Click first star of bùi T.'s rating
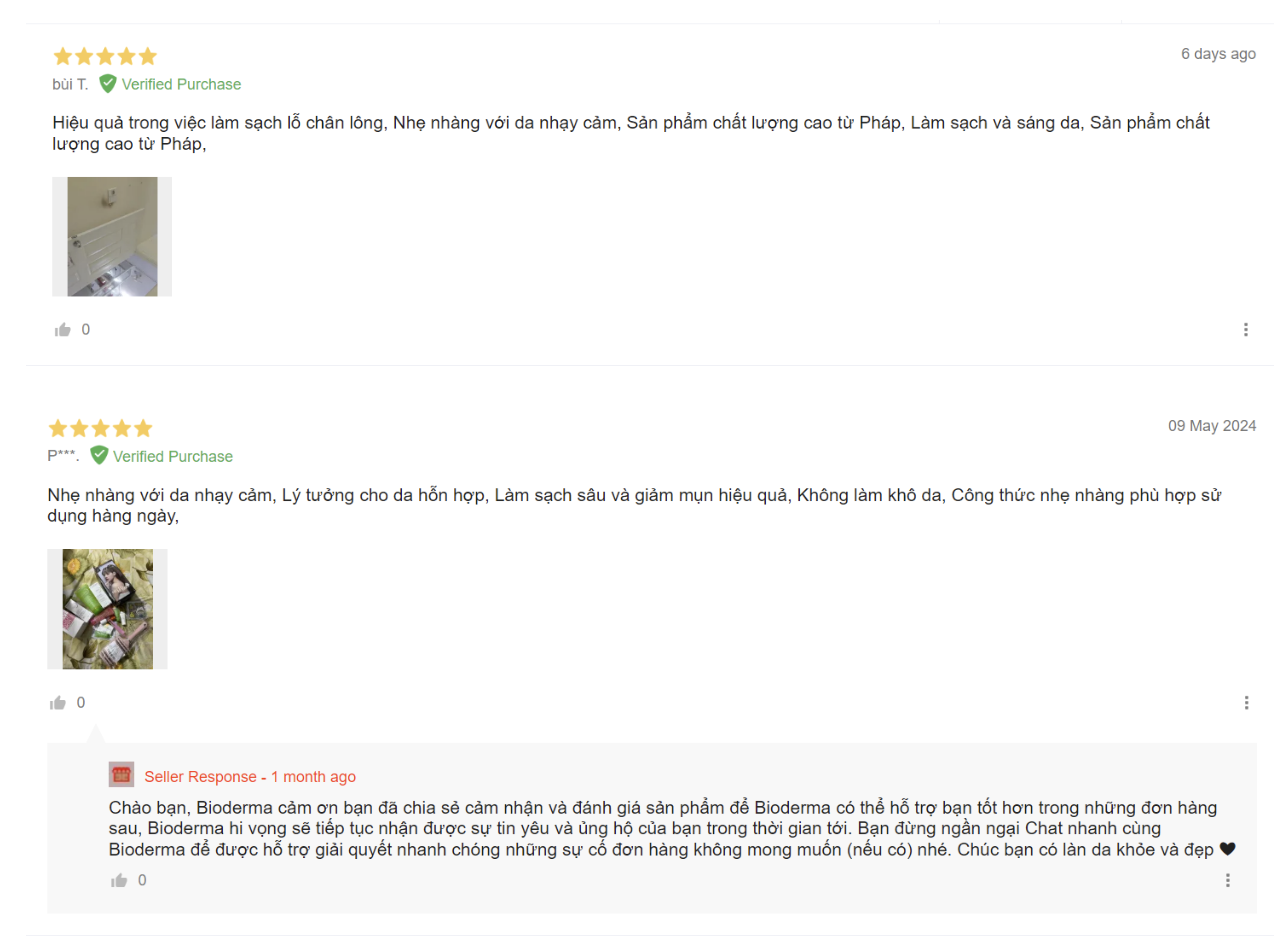Image resolution: width=1274 pixels, height=942 pixels. [x=63, y=56]
